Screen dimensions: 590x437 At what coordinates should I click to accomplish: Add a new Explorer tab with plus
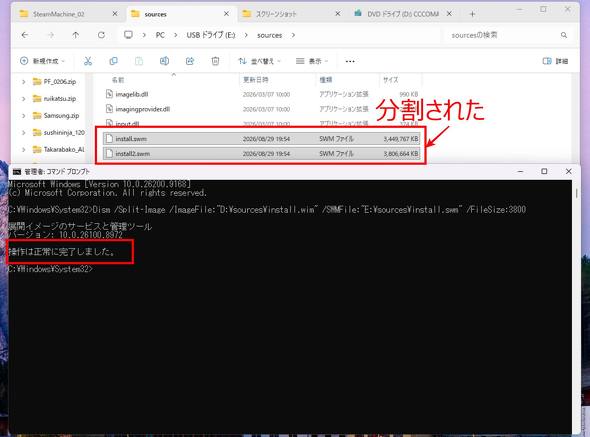[472, 14]
